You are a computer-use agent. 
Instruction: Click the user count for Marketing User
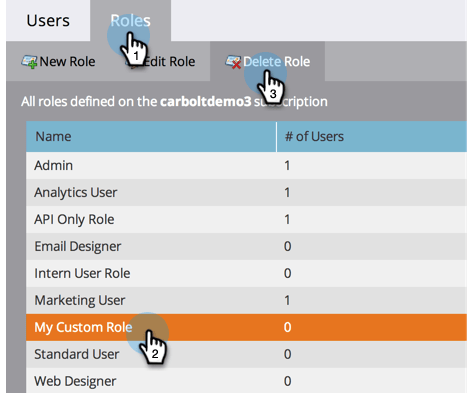point(287,301)
